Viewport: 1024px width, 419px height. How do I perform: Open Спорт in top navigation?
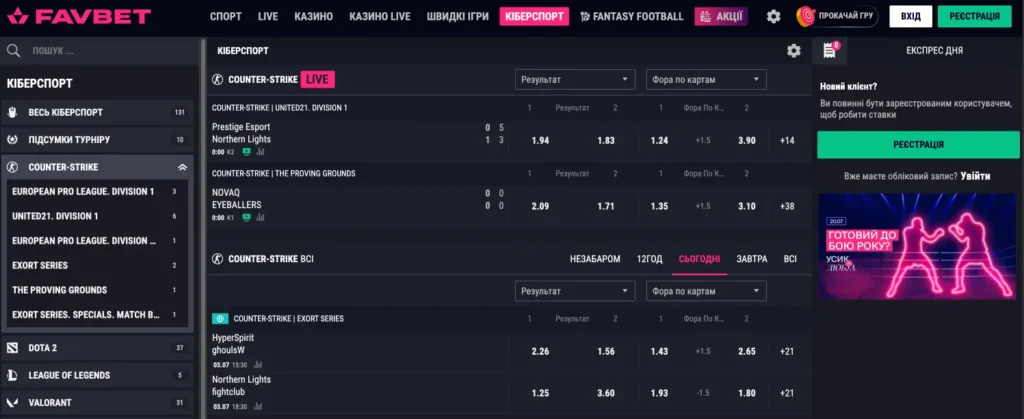225,16
